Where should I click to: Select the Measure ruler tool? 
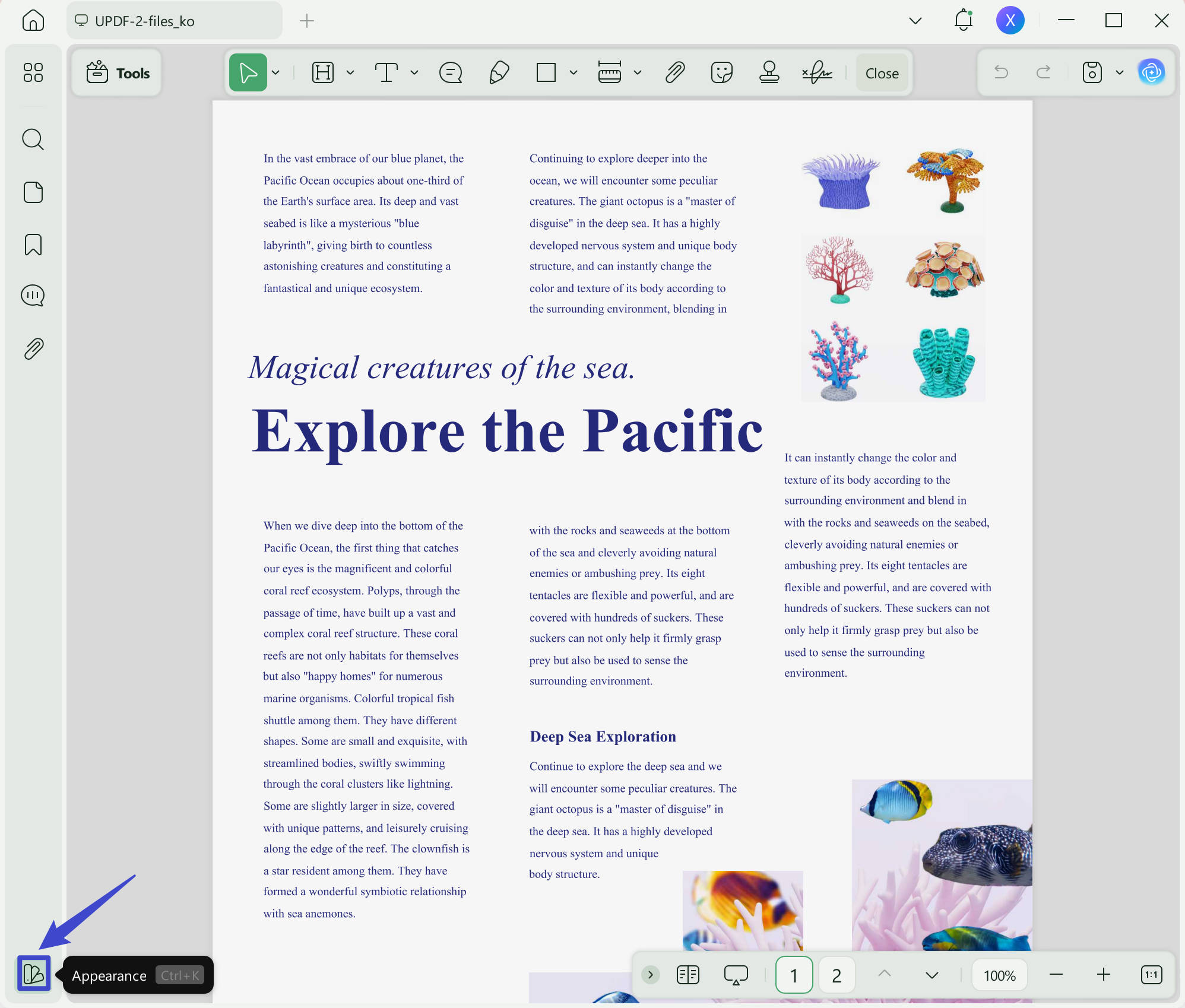click(610, 73)
